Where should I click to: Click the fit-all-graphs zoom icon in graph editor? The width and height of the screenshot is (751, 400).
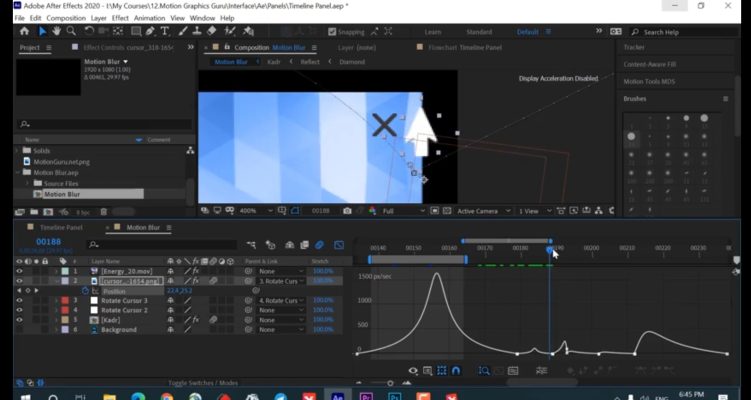[512, 371]
